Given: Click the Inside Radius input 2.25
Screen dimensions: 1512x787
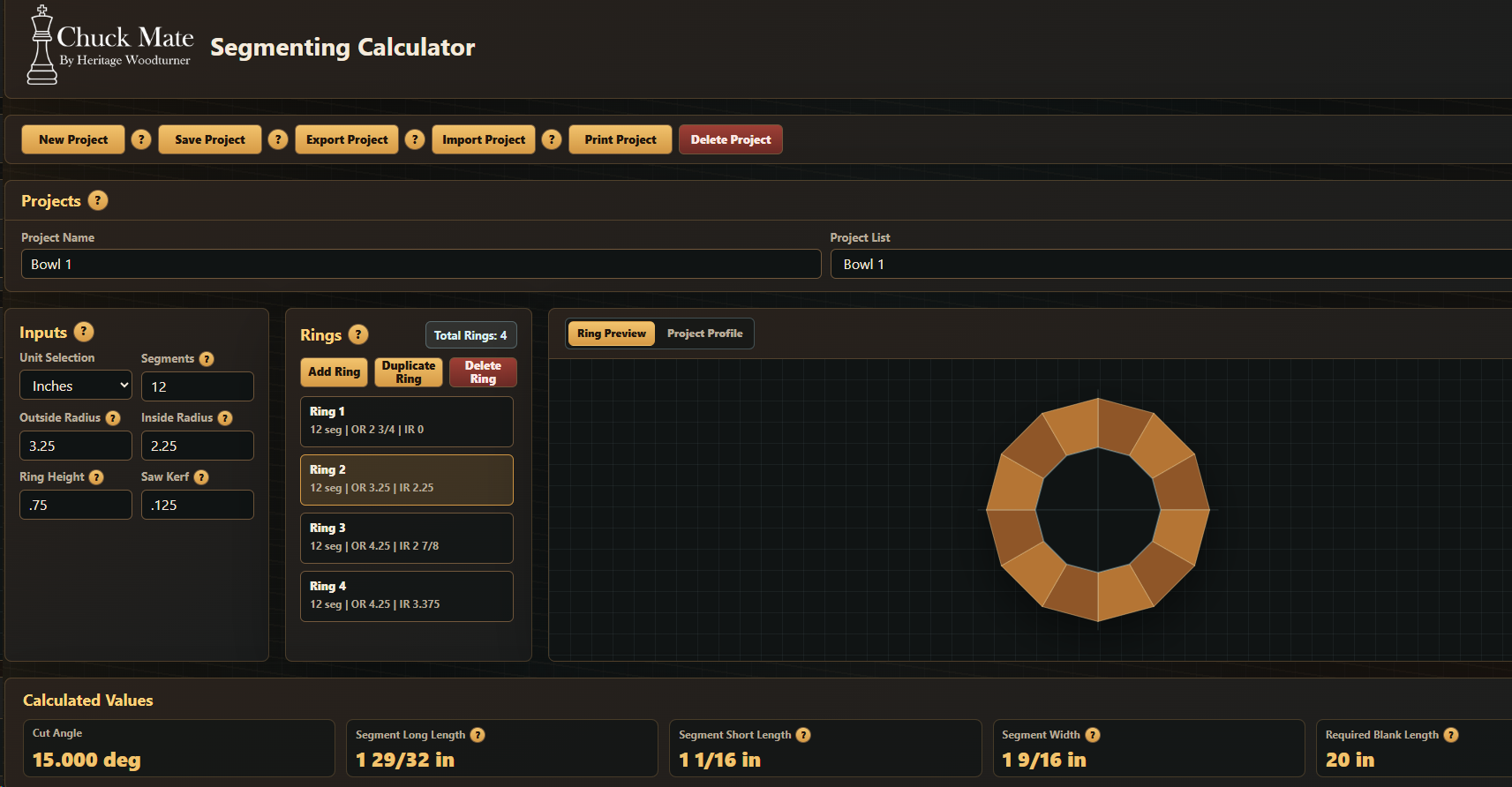Looking at the screenshot, I should point(198,446).
